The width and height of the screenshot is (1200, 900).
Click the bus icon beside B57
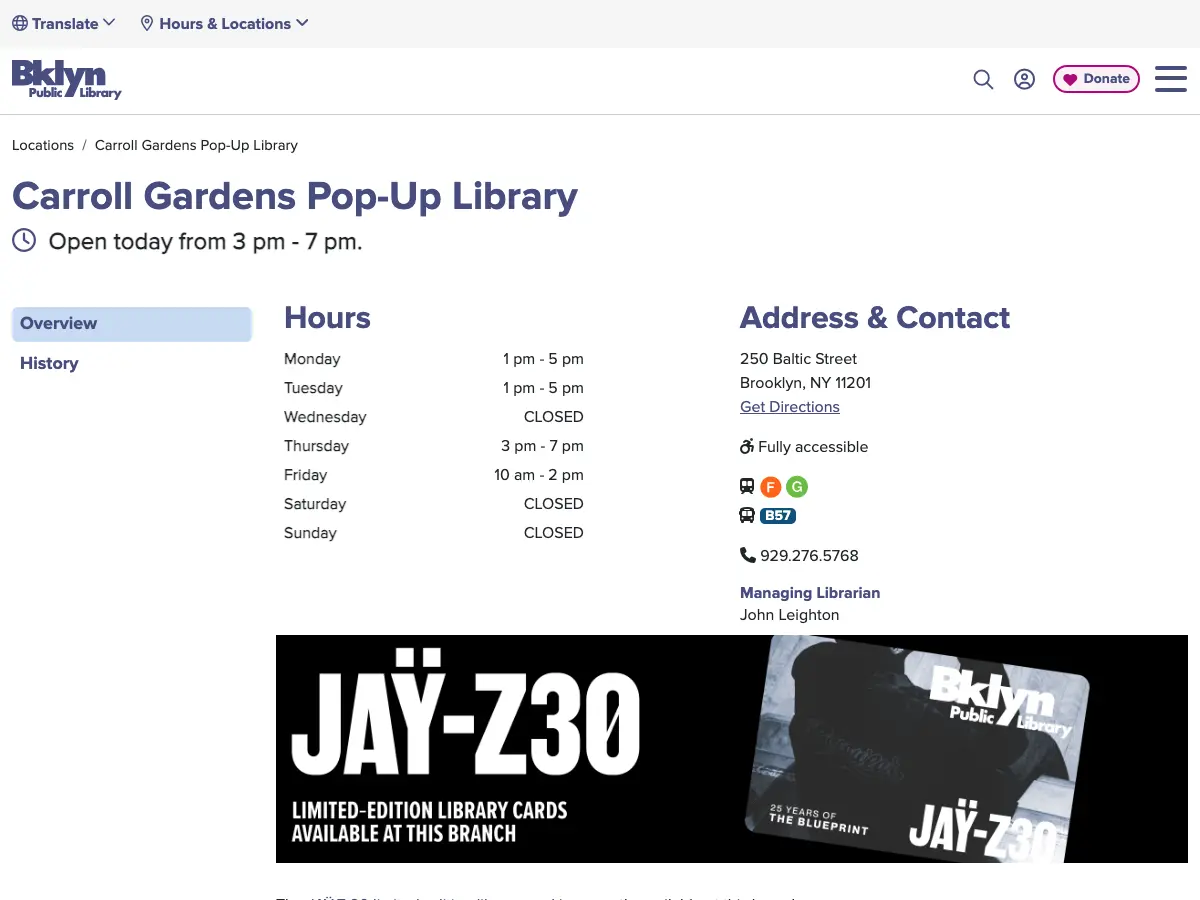[747, 516]
